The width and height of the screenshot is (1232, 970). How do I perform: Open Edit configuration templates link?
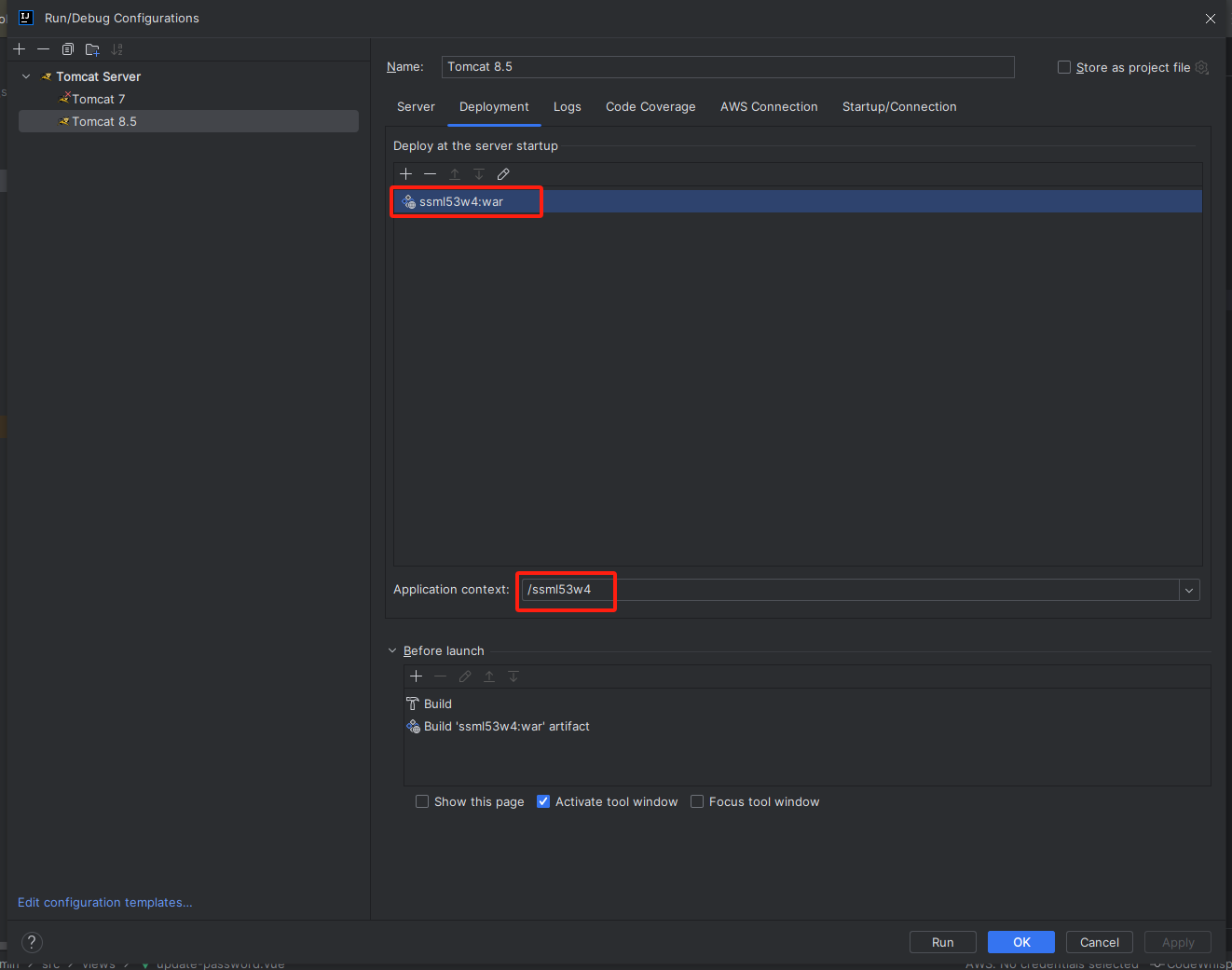[105, 902]
